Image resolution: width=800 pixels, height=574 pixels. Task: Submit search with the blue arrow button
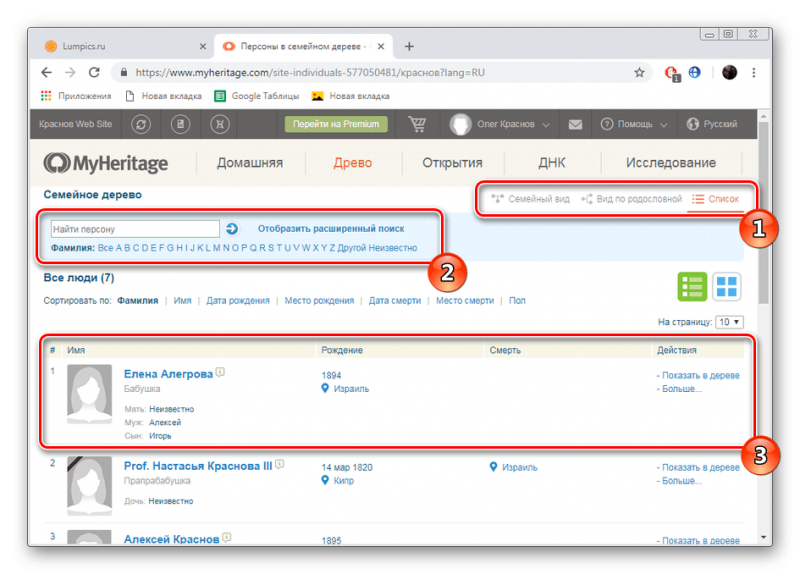click(232, 229)
